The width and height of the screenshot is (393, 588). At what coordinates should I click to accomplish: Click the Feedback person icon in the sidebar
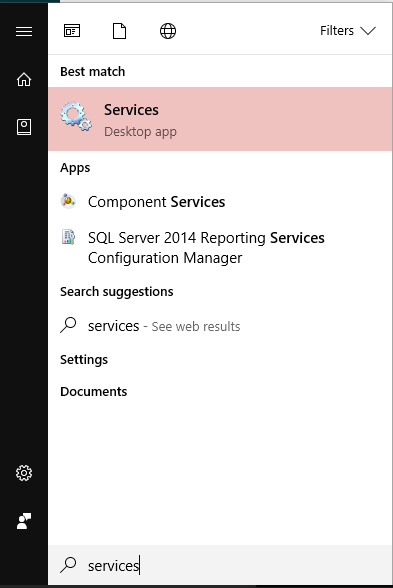(24, 521)
